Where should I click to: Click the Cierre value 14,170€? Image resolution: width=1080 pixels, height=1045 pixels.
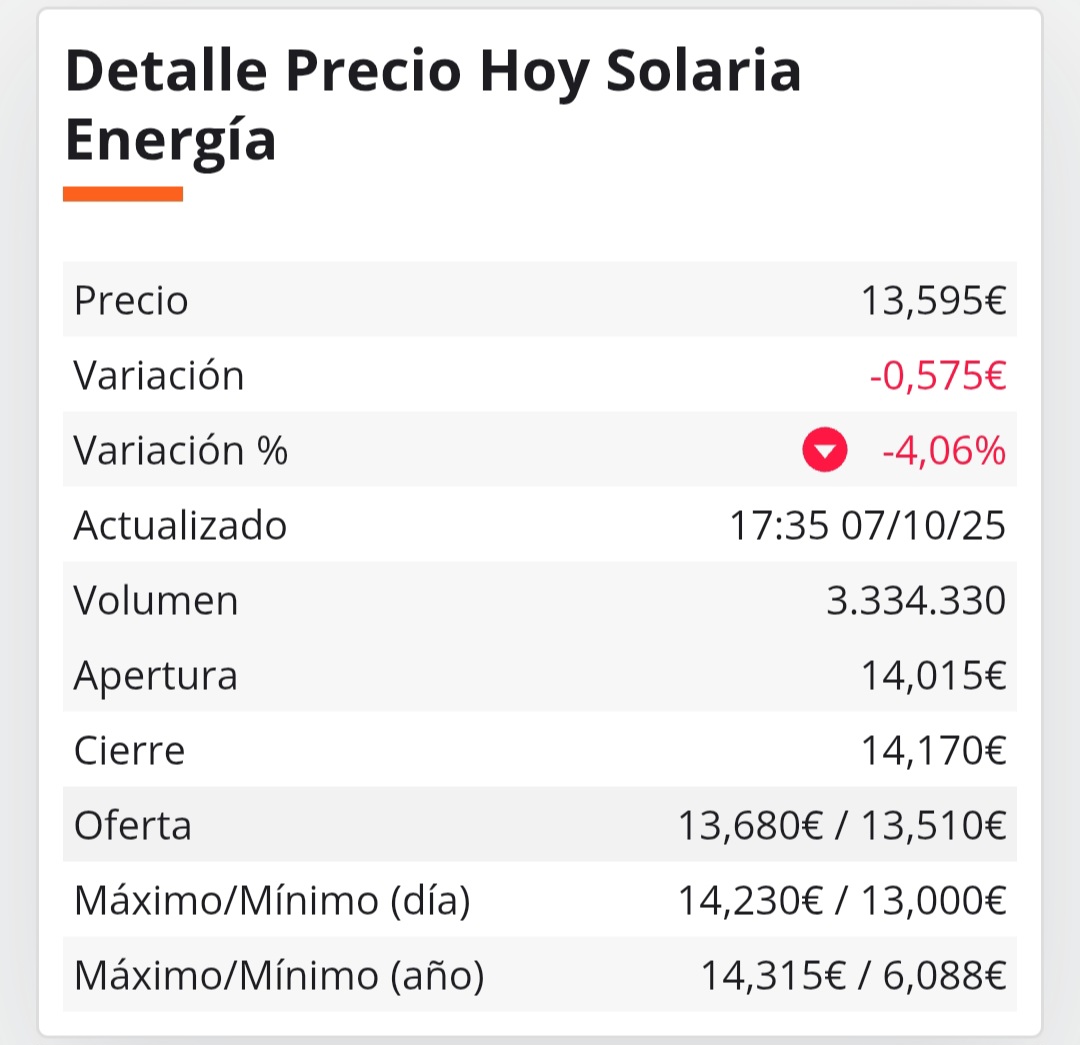coord(933,751)
